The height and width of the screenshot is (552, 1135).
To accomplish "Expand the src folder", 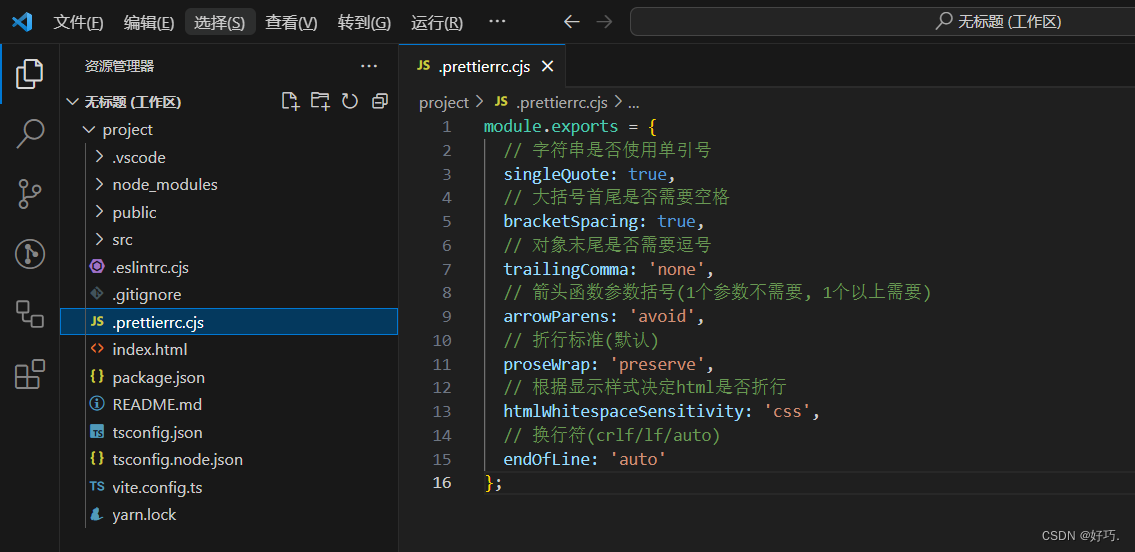I will coord(122,240).
